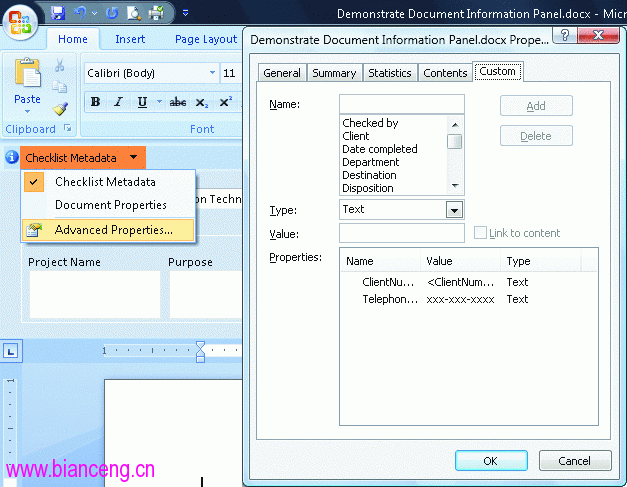
Task: Select 'Destination' in name list
Action: (393, 175)
